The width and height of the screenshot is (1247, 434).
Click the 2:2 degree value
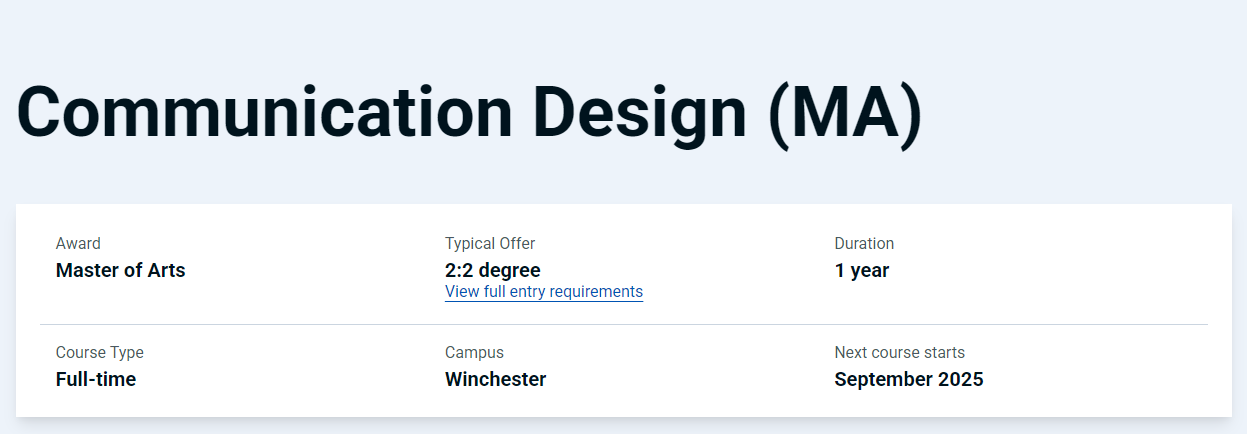[x=492, y=270]
